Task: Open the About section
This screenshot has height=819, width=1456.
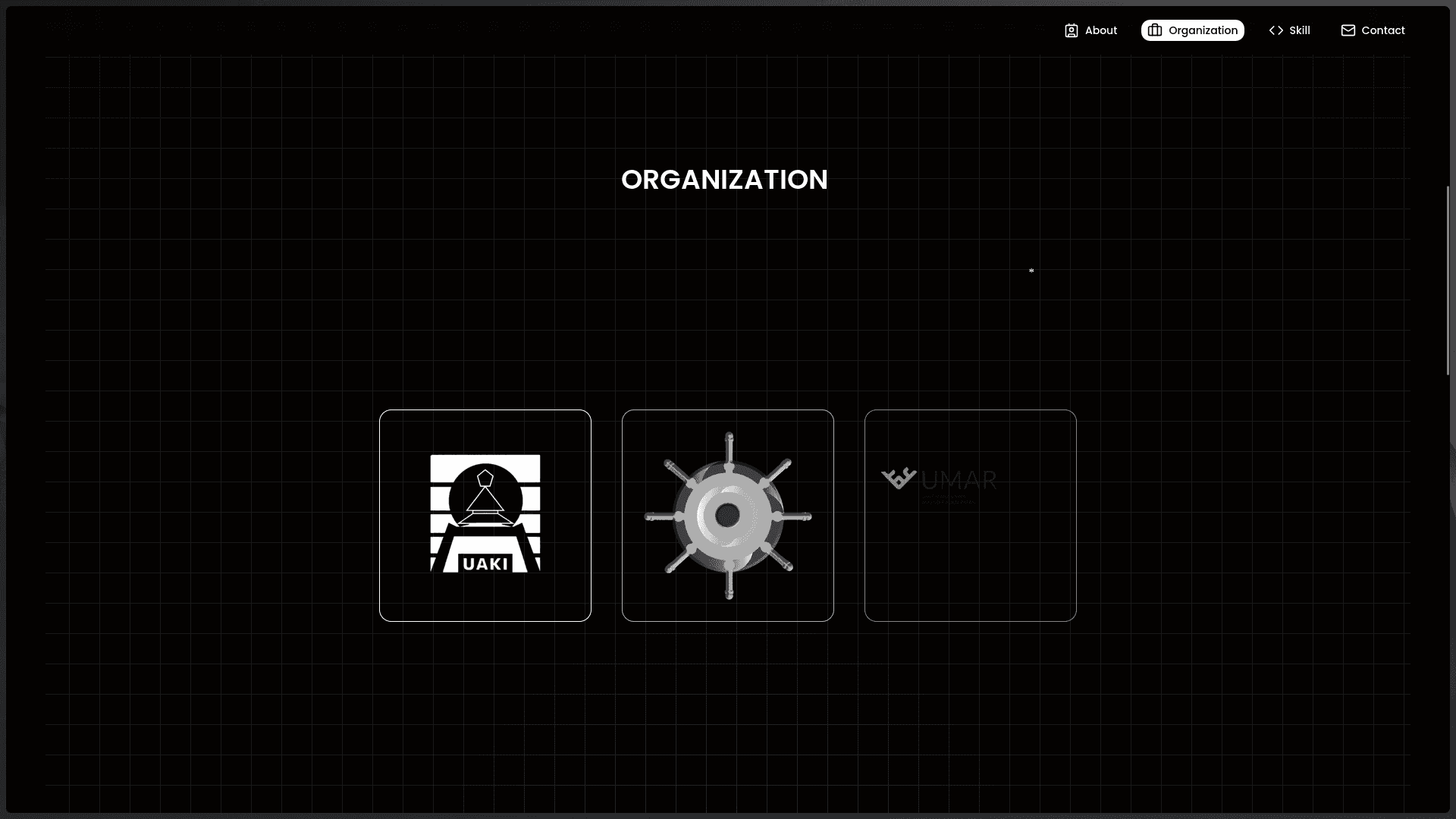Action: pos(1099,30)
